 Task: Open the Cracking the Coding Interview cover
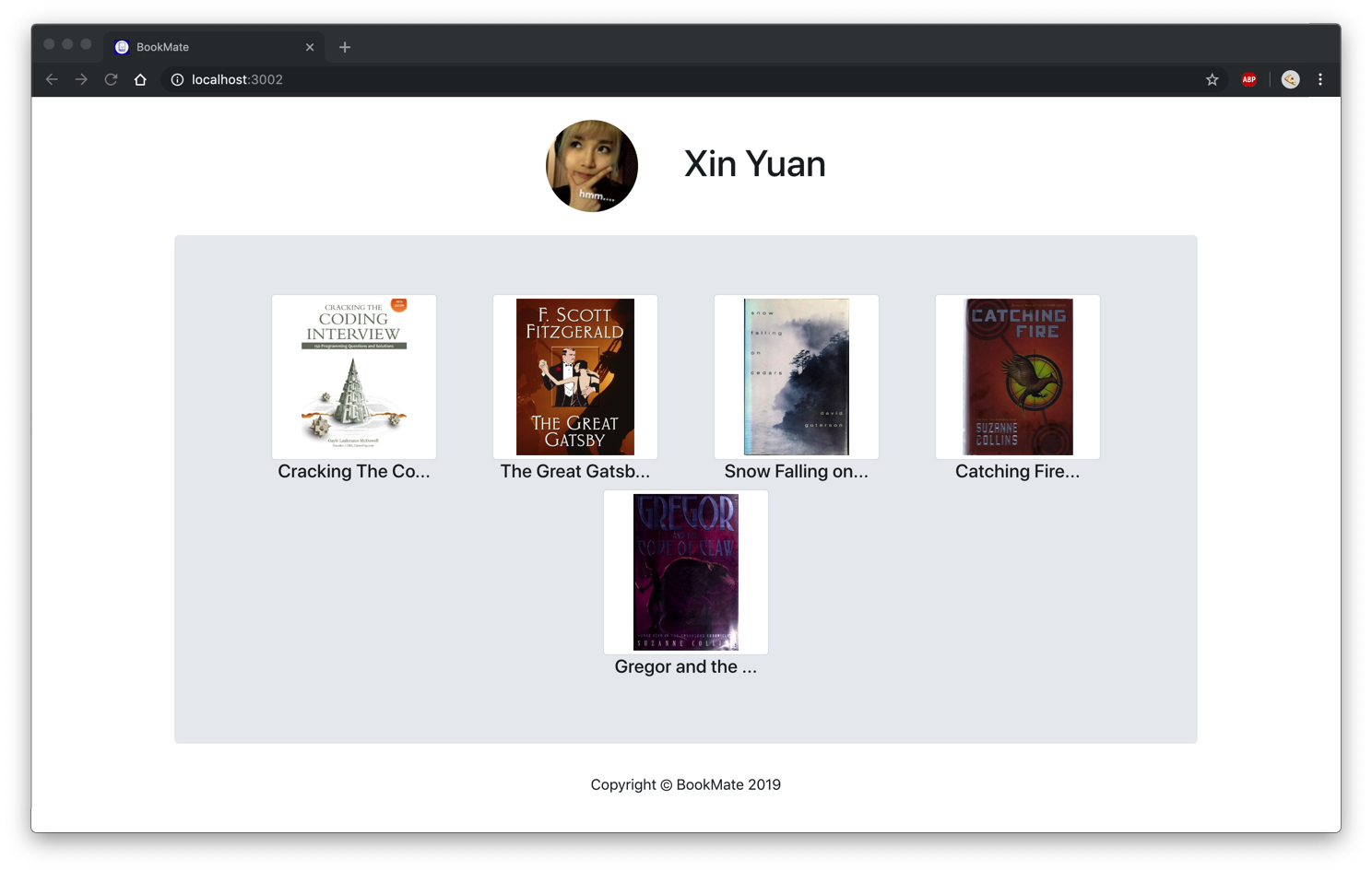point(354,377)
